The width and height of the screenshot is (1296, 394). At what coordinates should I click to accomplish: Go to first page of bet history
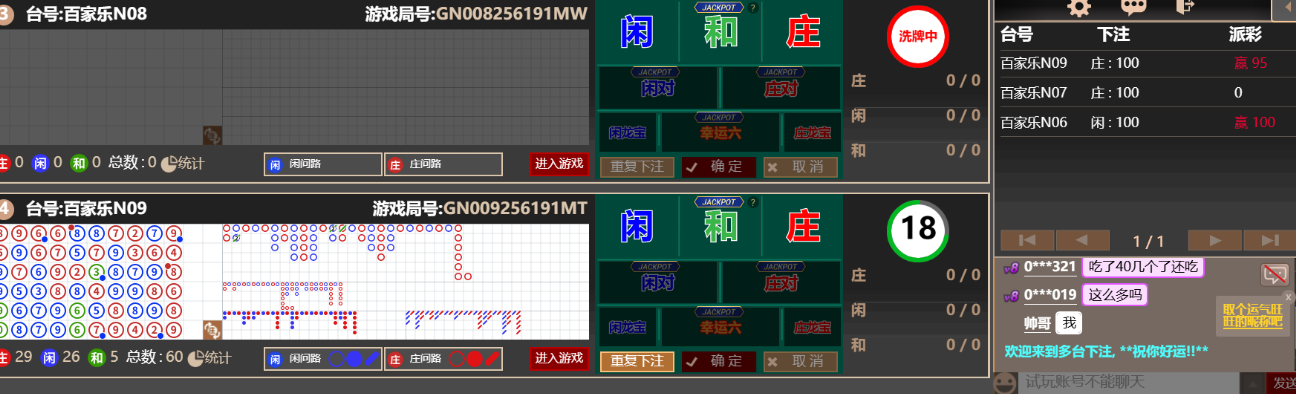pyautogui.click(x=1026, y=240)
